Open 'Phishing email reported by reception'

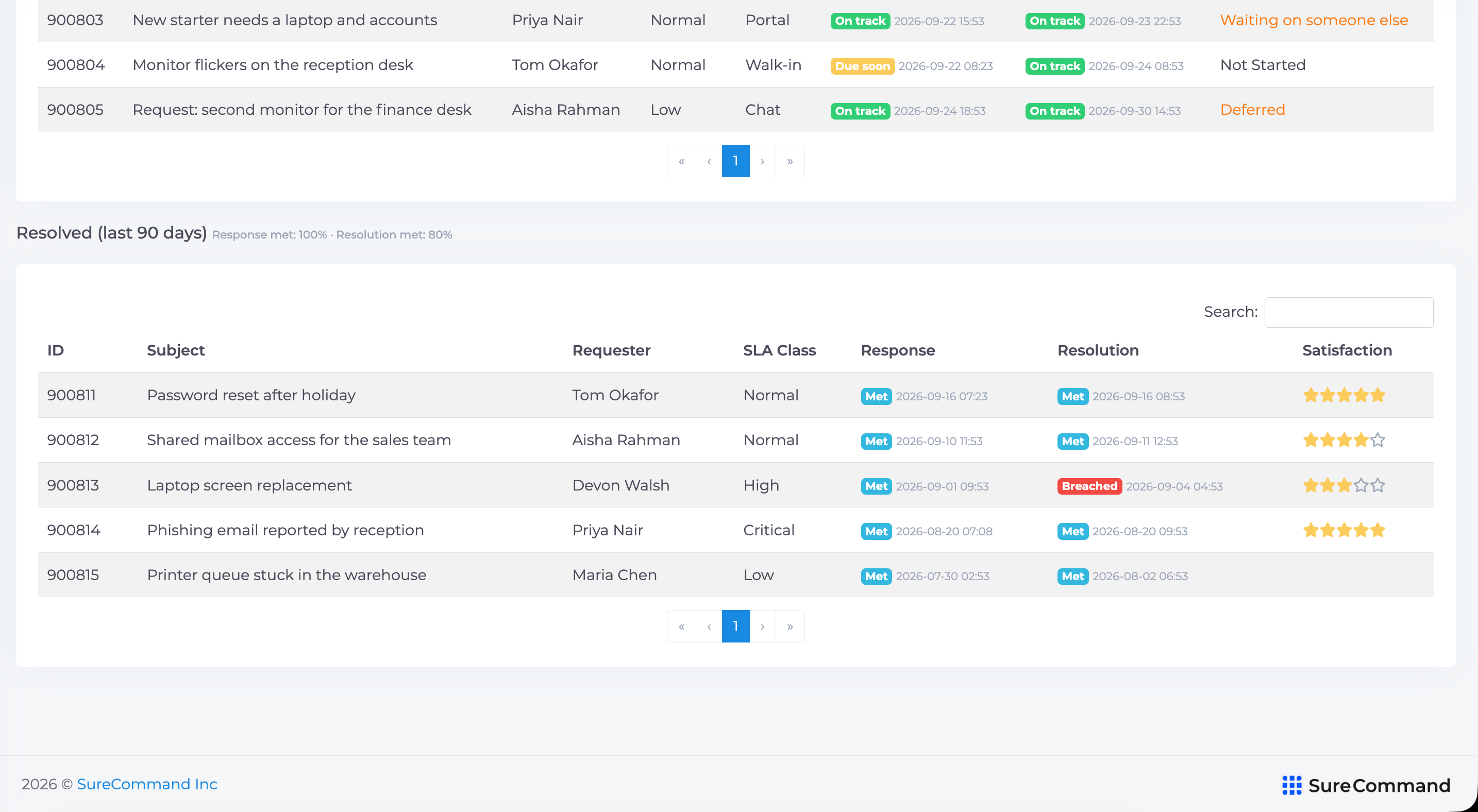(285, 530)
